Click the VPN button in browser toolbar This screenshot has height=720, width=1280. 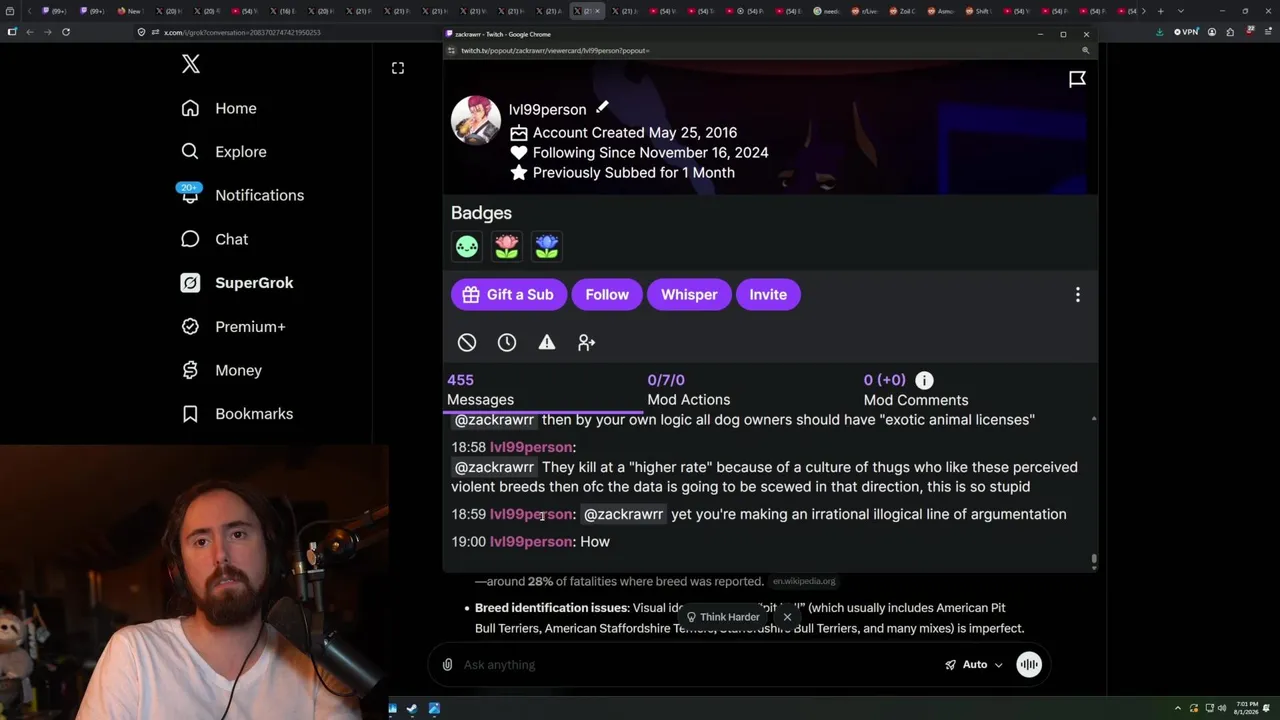point(1186,32)
